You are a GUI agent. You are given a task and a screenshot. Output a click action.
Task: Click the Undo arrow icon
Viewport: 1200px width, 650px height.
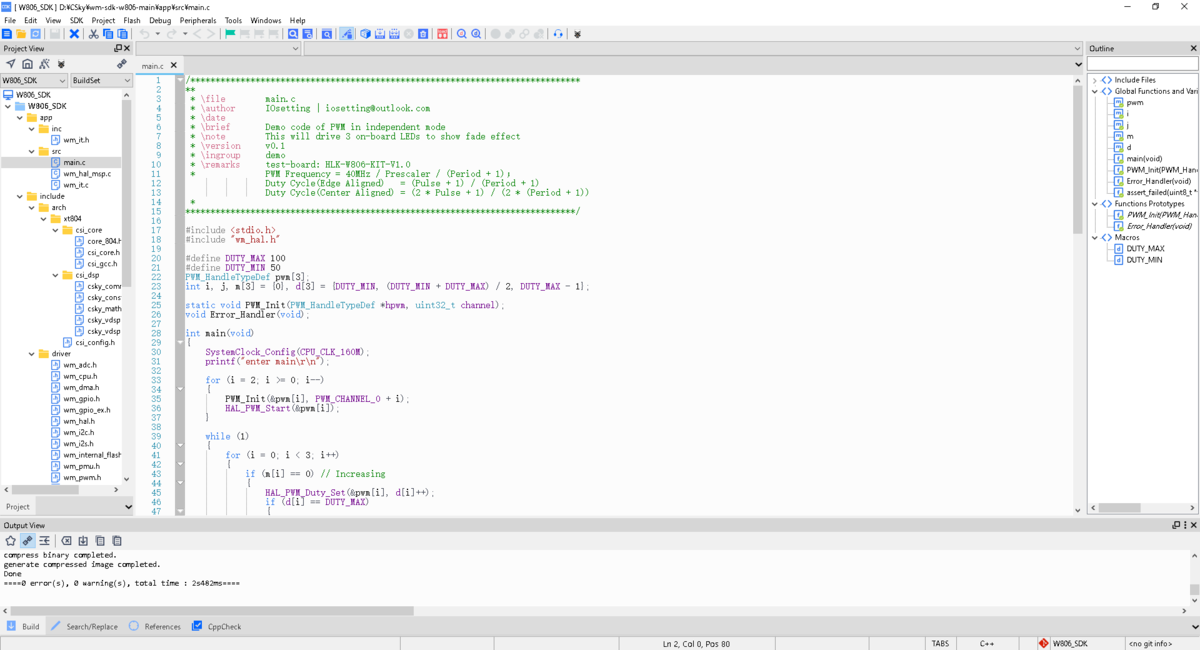[x=144, y=34]
